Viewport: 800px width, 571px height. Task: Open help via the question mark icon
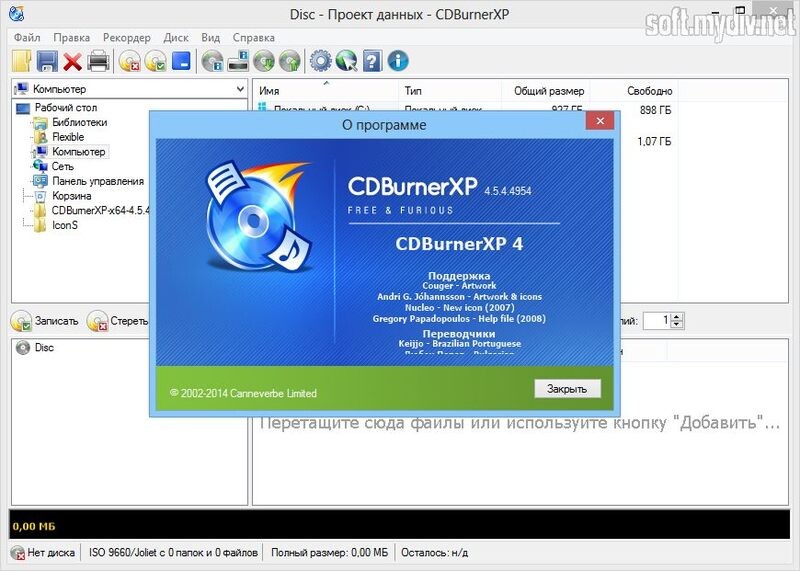coord(372,61)
